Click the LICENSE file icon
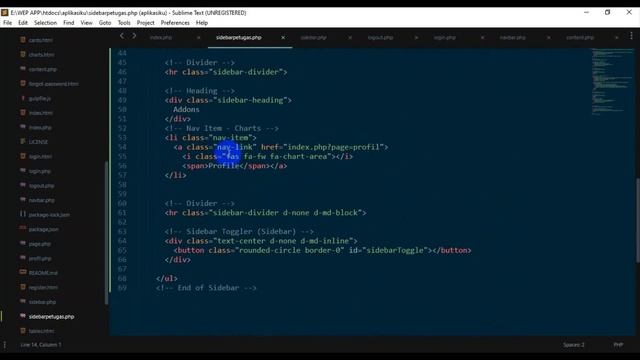The width and height of the screenshot is (640, 360). click(23, 142)
